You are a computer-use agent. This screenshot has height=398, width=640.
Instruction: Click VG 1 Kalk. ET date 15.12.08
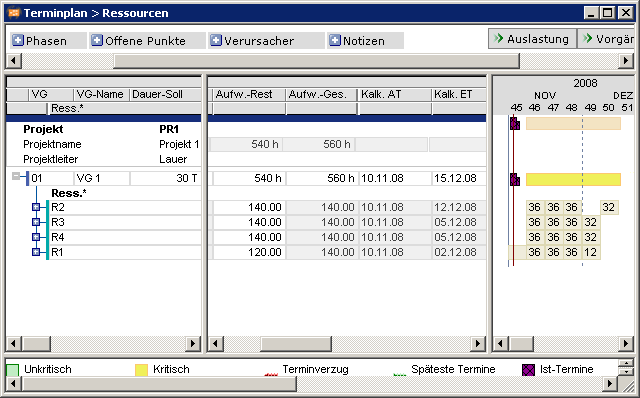point(459,178)
